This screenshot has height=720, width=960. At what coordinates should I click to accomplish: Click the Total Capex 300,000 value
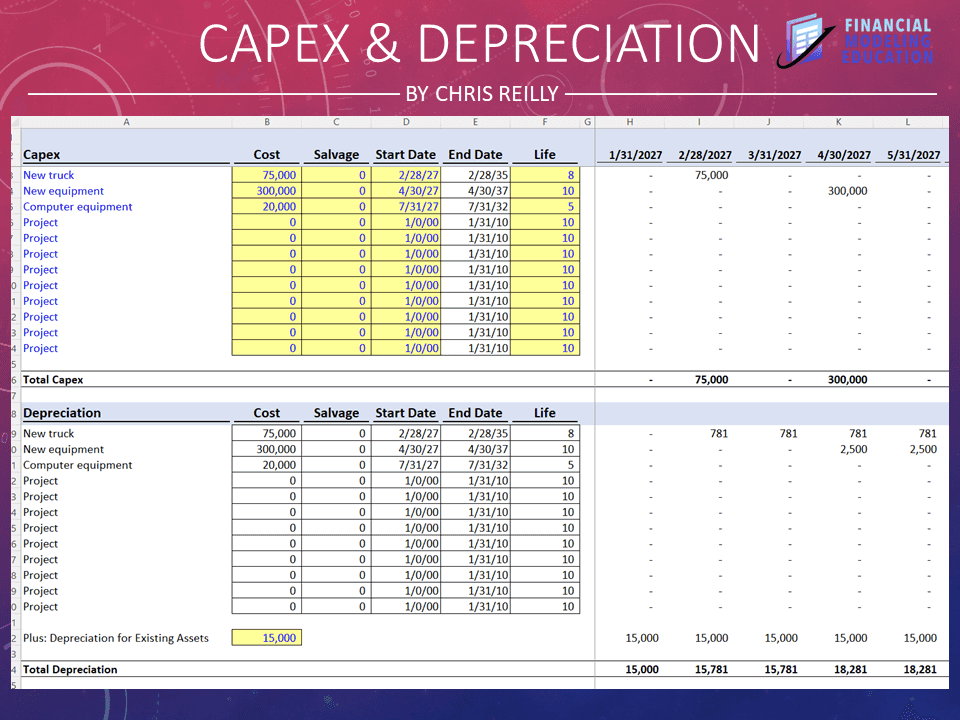[x=847, y=380]
